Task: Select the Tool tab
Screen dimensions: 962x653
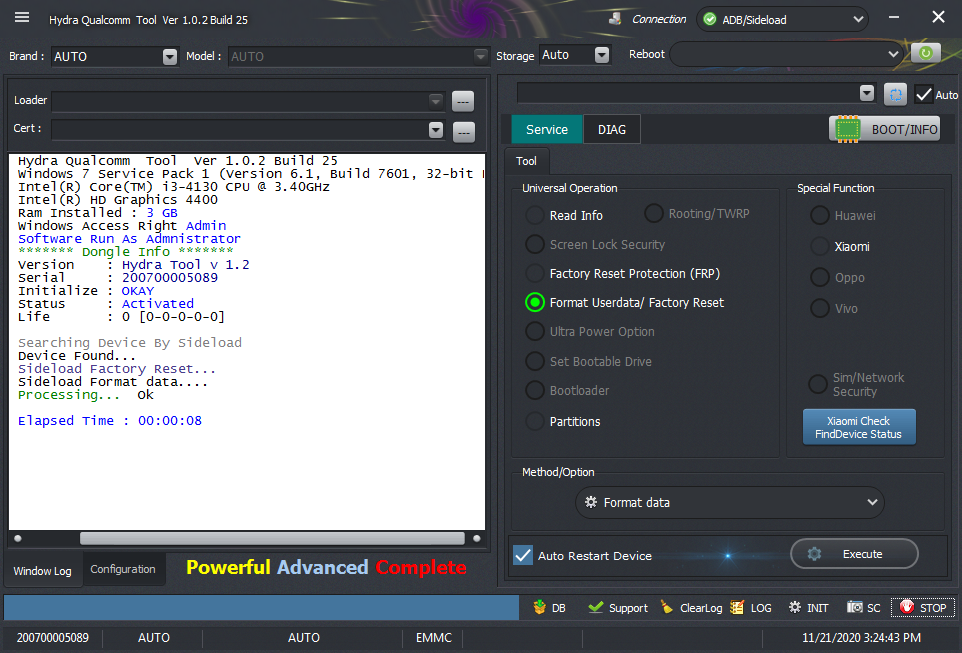Action: (x=526, y=161)
